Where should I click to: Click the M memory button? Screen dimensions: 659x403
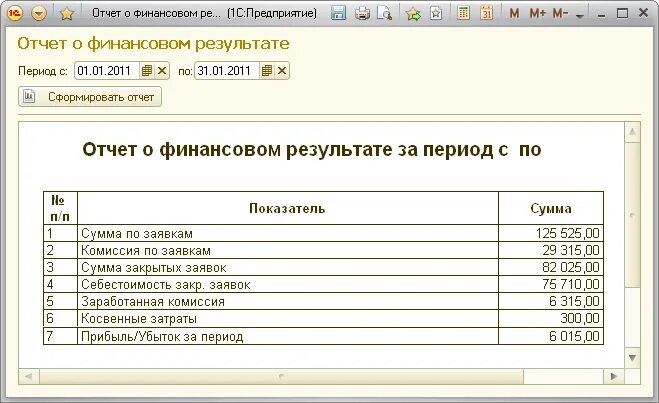coord(514,13)
